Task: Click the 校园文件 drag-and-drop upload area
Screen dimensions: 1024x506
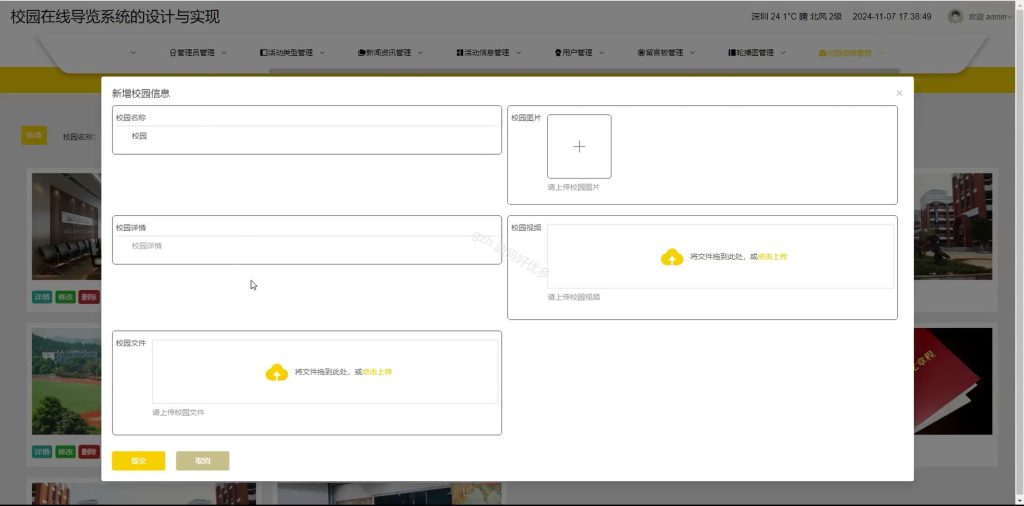Action: tap(325, 372)
